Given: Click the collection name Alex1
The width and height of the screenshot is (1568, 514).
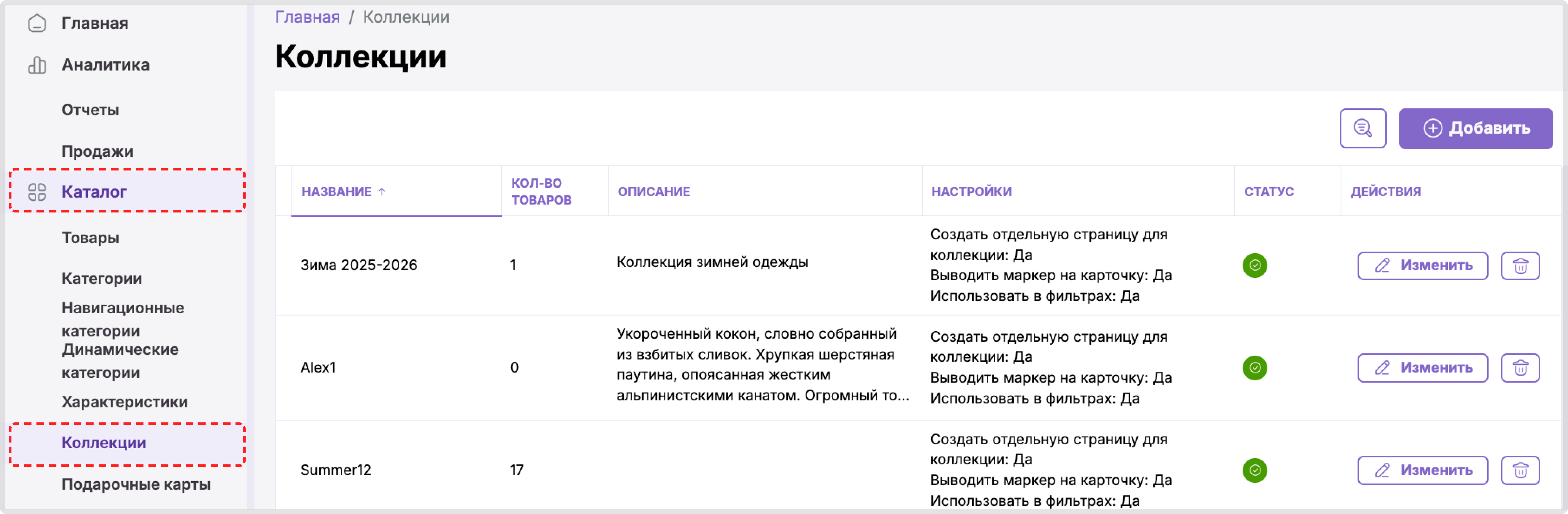Looking at the screenshot, I should 318,367.
